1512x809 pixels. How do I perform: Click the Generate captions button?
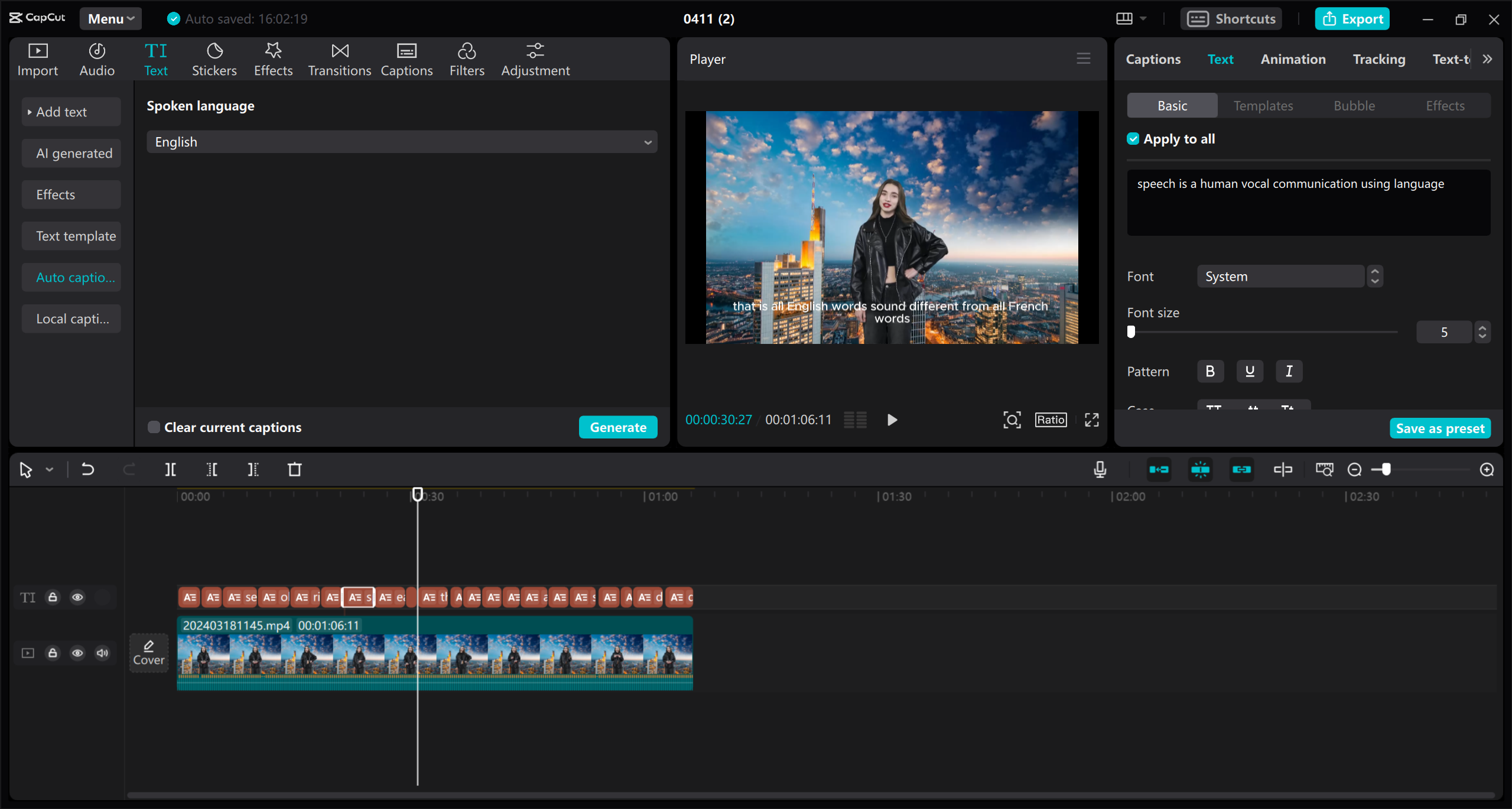pyautogui.click(x=617, y=427)
